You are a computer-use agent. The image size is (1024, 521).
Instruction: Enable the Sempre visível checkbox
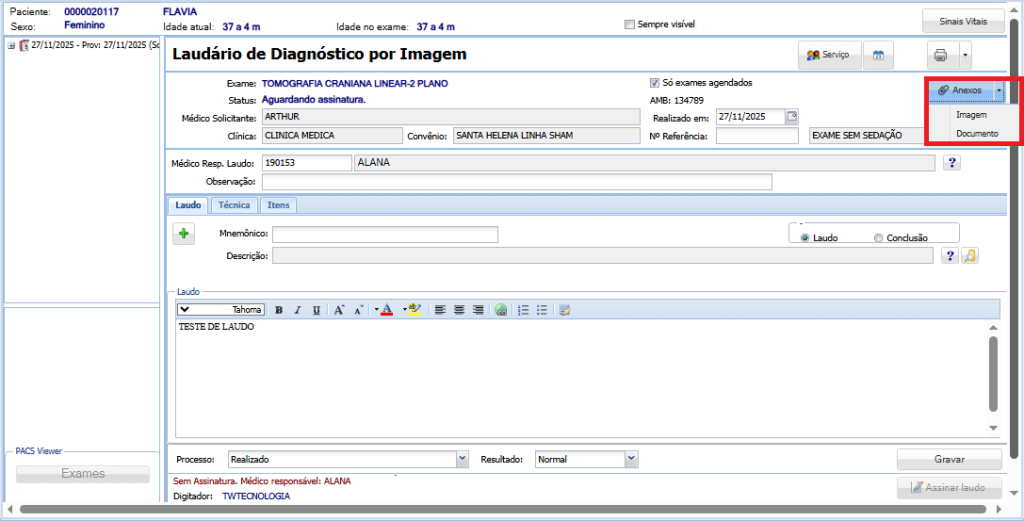tap(629, 24)
